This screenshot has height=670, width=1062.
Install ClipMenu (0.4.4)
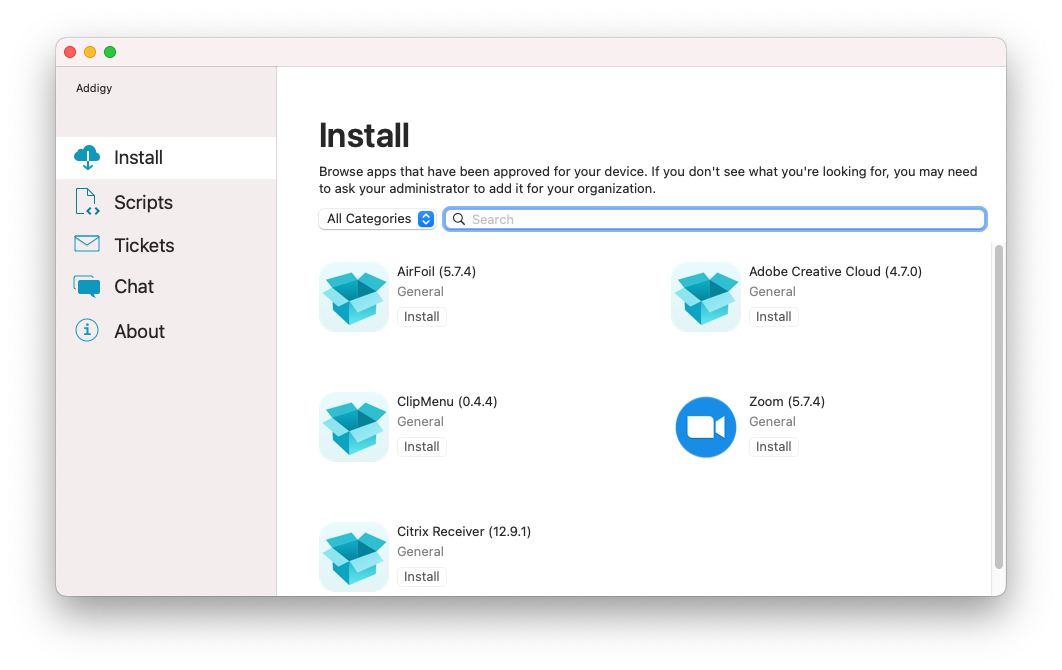(x=421, y=446)
